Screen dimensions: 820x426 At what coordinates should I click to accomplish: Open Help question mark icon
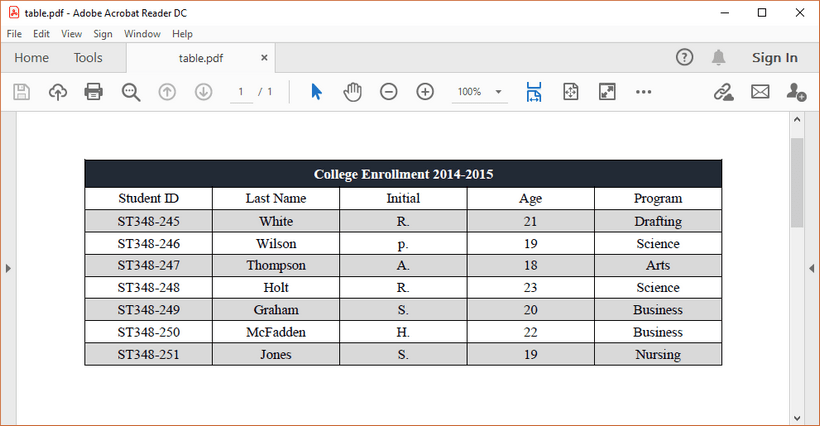[685, 57]
